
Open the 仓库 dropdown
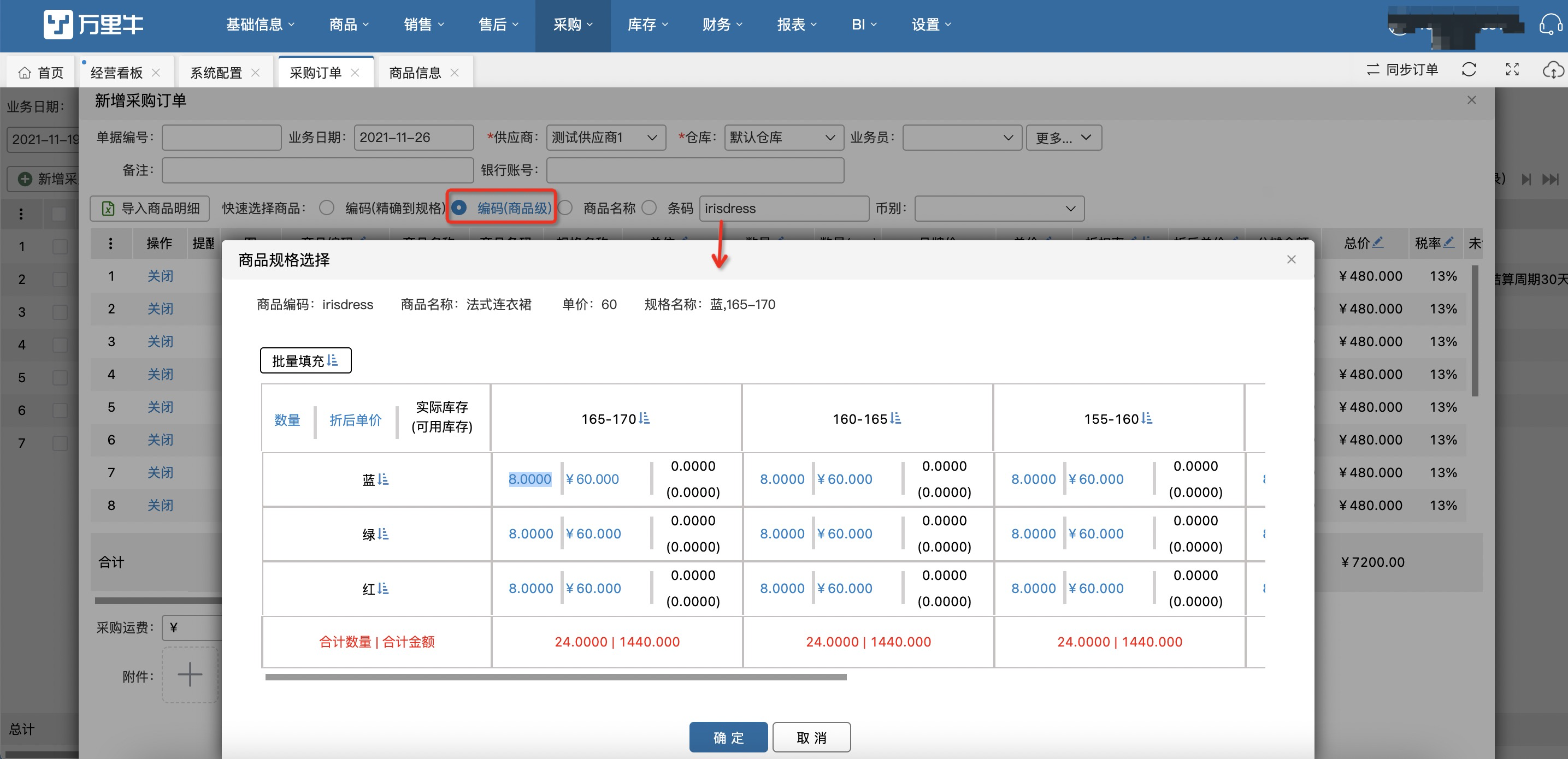point(783,138)
